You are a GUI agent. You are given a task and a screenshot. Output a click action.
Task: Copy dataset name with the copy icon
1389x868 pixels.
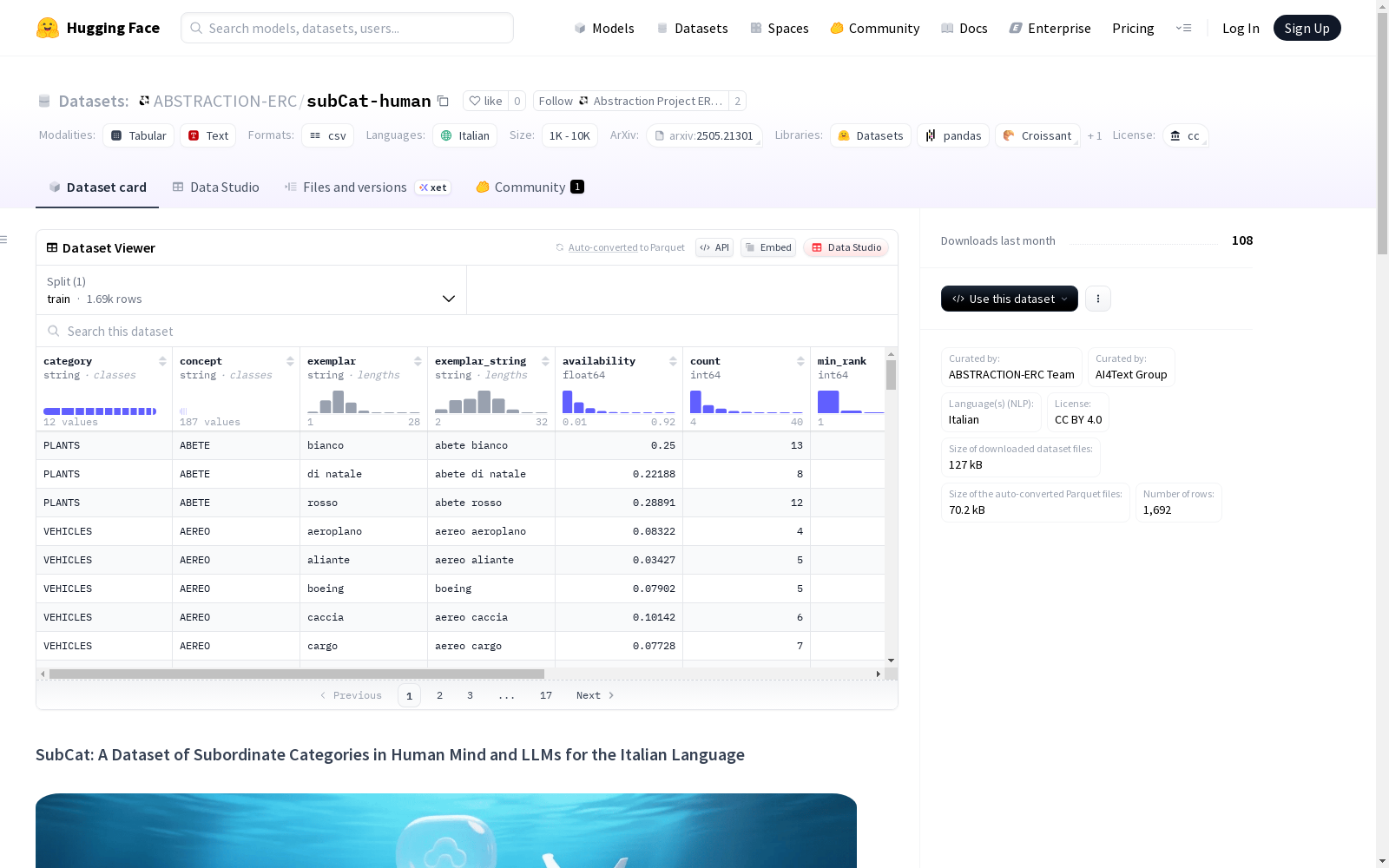coord(443,101)
